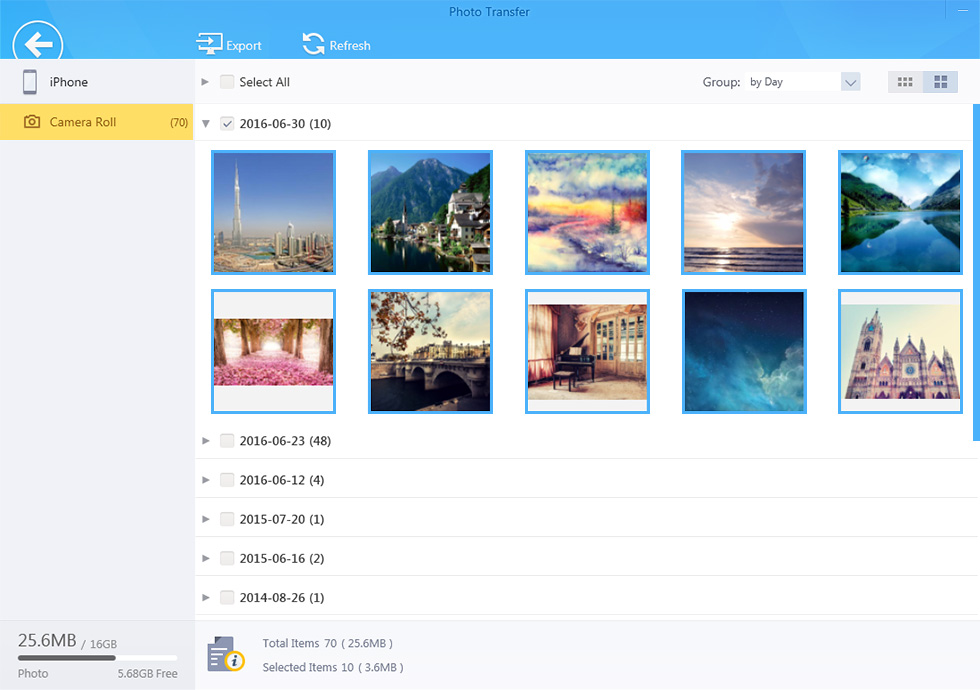Image resolution: width=980 pixels, height=690 pixels.
Task: Click the 2015-06-16 (2) date label
Action: click(x=282, y=558)
